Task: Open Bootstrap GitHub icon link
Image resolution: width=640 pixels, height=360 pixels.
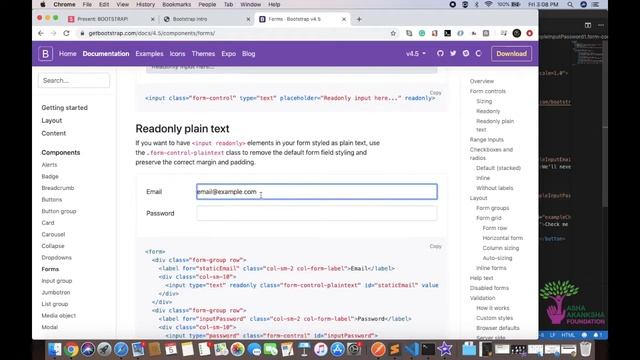Action: 440,53
